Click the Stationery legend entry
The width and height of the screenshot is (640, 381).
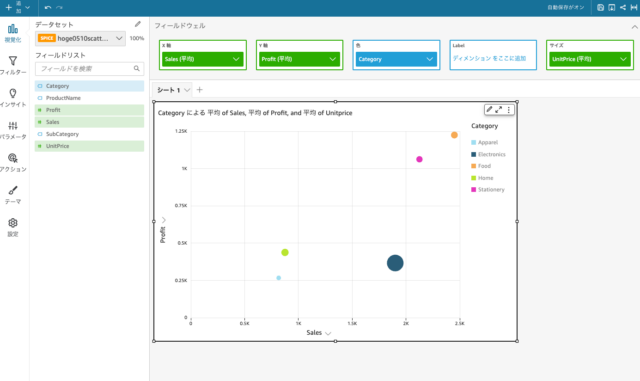pyautogui.click(x=488, y=190)
